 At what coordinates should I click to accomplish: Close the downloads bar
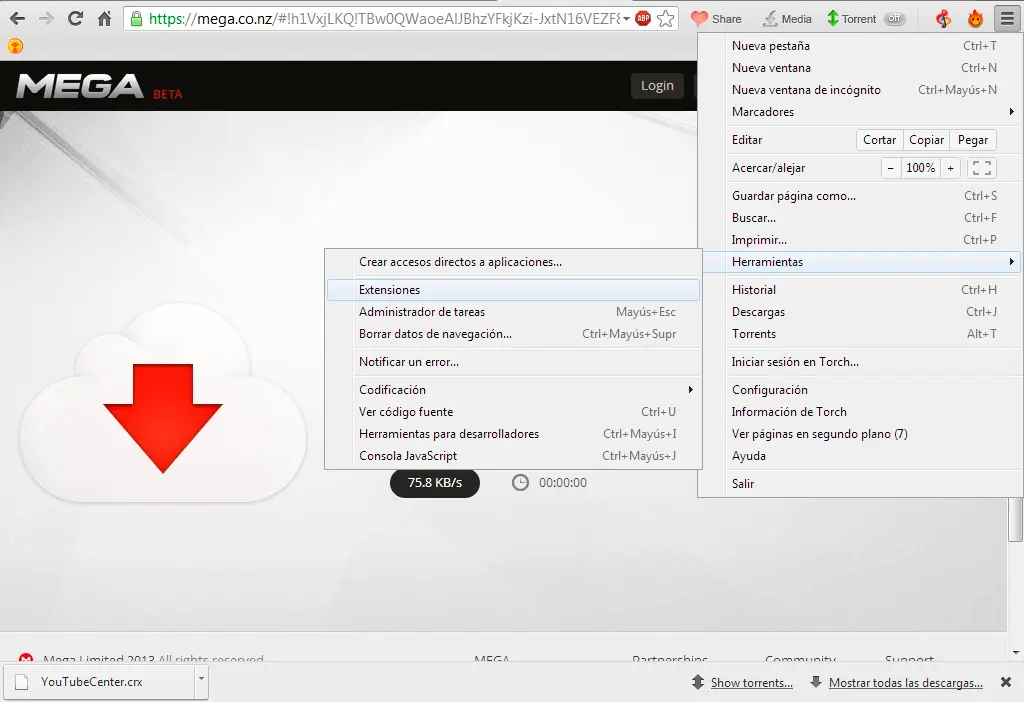click(x=1006, y=682)
